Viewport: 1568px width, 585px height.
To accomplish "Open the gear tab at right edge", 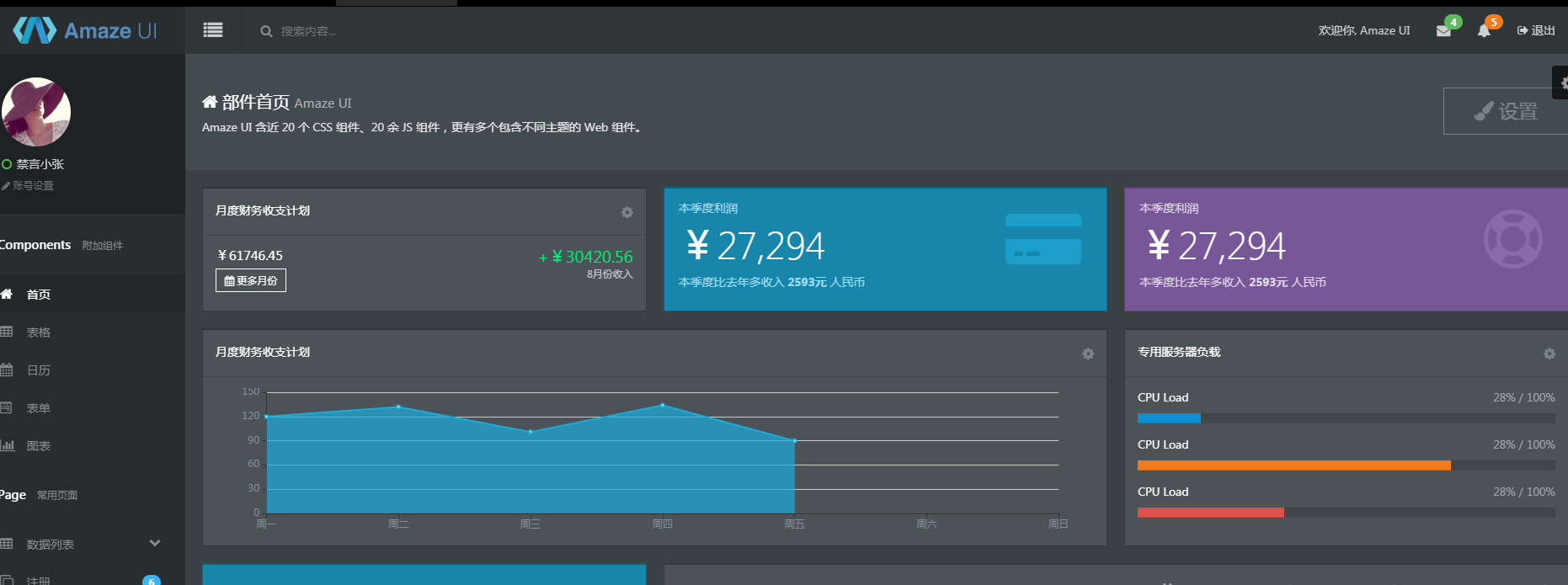I will click(x=1560, y=83).
